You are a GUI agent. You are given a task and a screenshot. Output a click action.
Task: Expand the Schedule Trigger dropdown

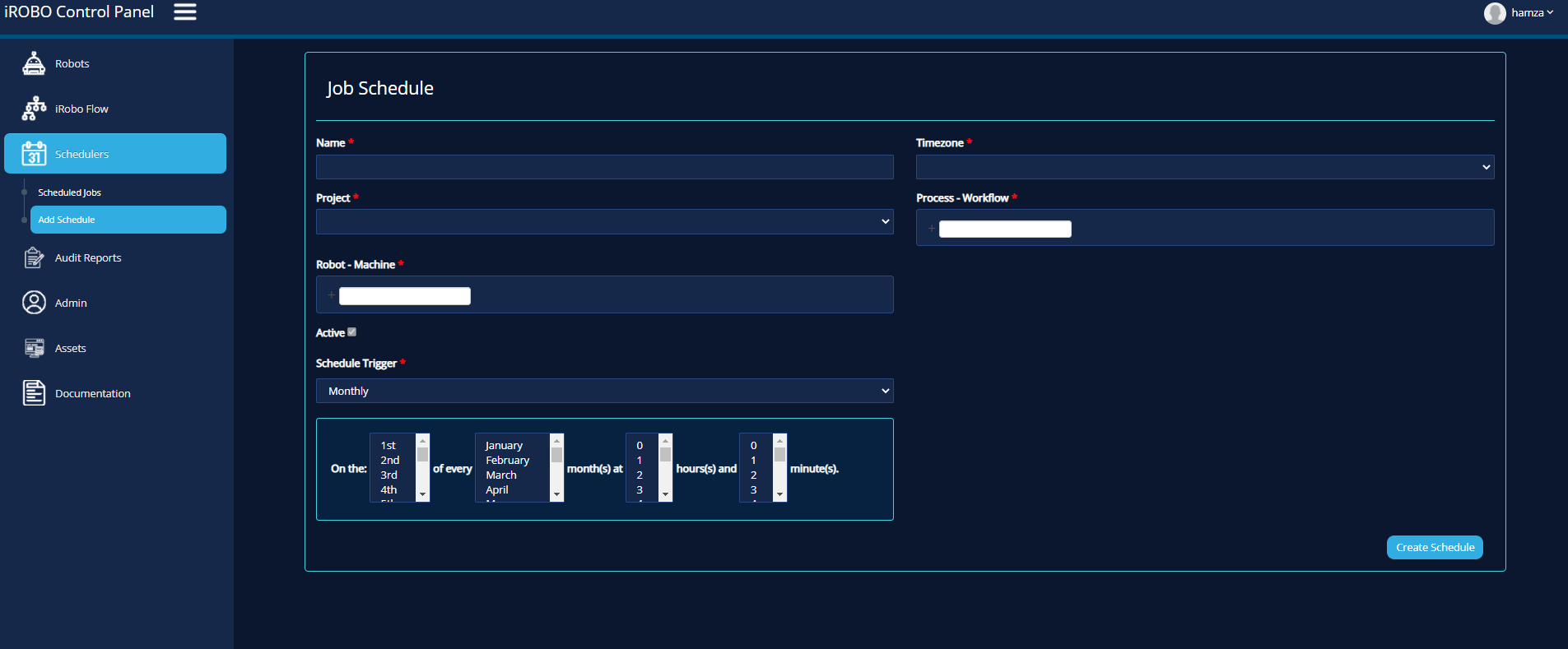click(604, 391)
